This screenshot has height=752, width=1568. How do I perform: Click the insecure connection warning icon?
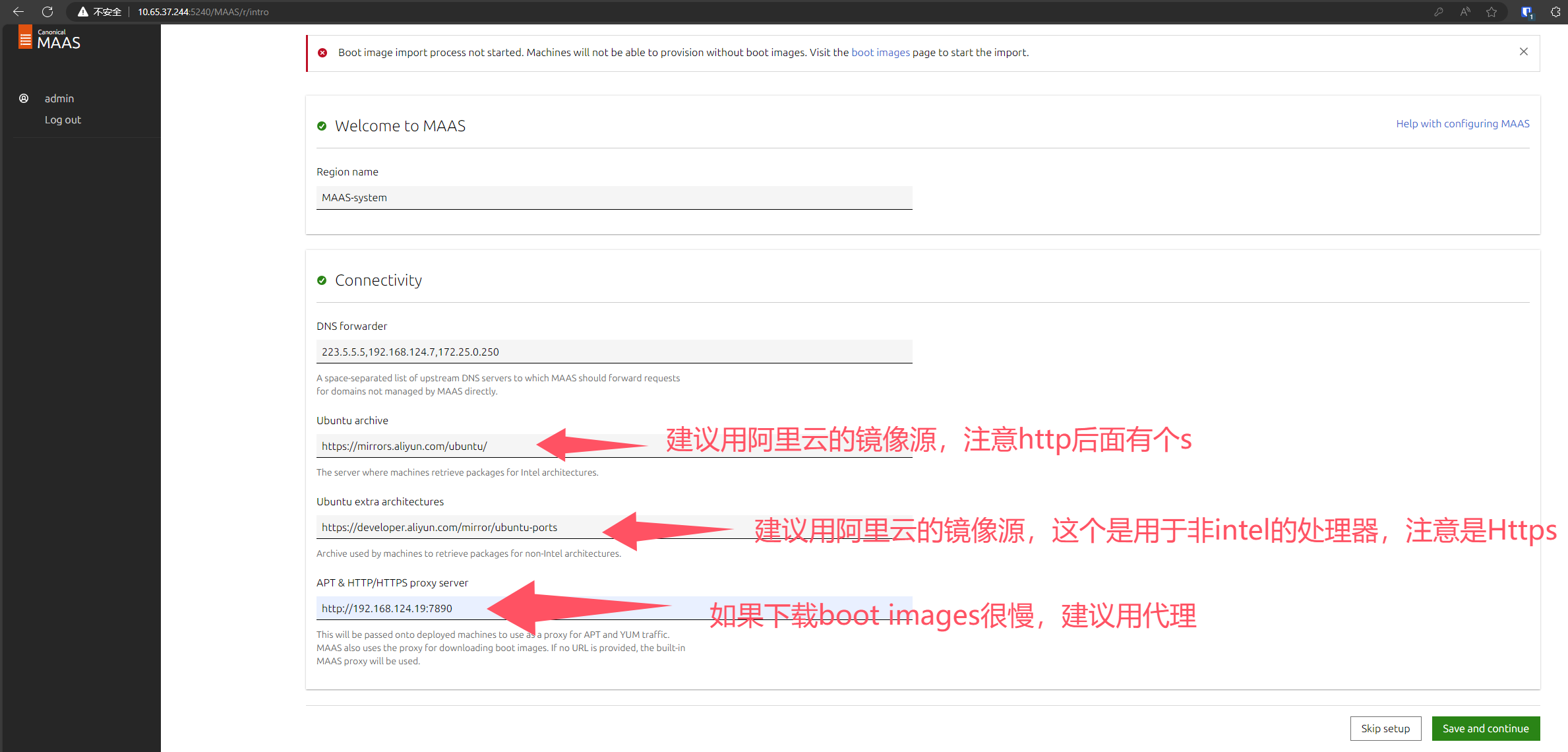pos(82,11)
